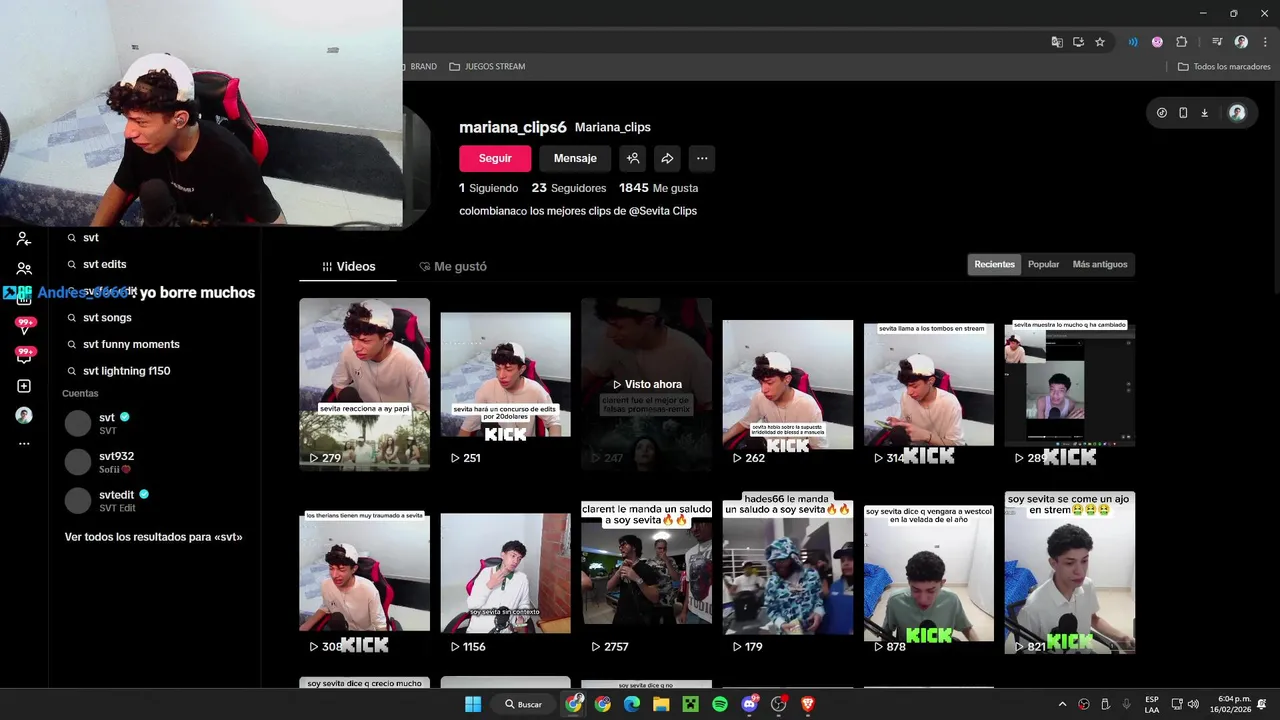Open Brave browser from the taskbar
1280x720 pixels.
(808, 704)
